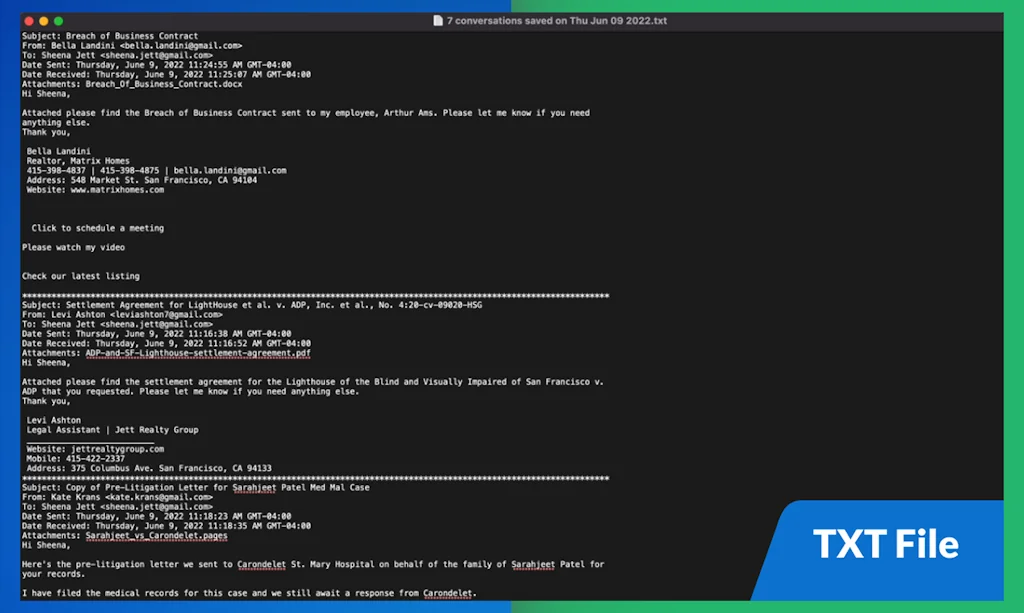Viewport: 1024px width, 613px height.
Task: Open the ADP-and-SF-Lighthouse-settlement-agreement.pdf attachment
Action: coord(199,352)
